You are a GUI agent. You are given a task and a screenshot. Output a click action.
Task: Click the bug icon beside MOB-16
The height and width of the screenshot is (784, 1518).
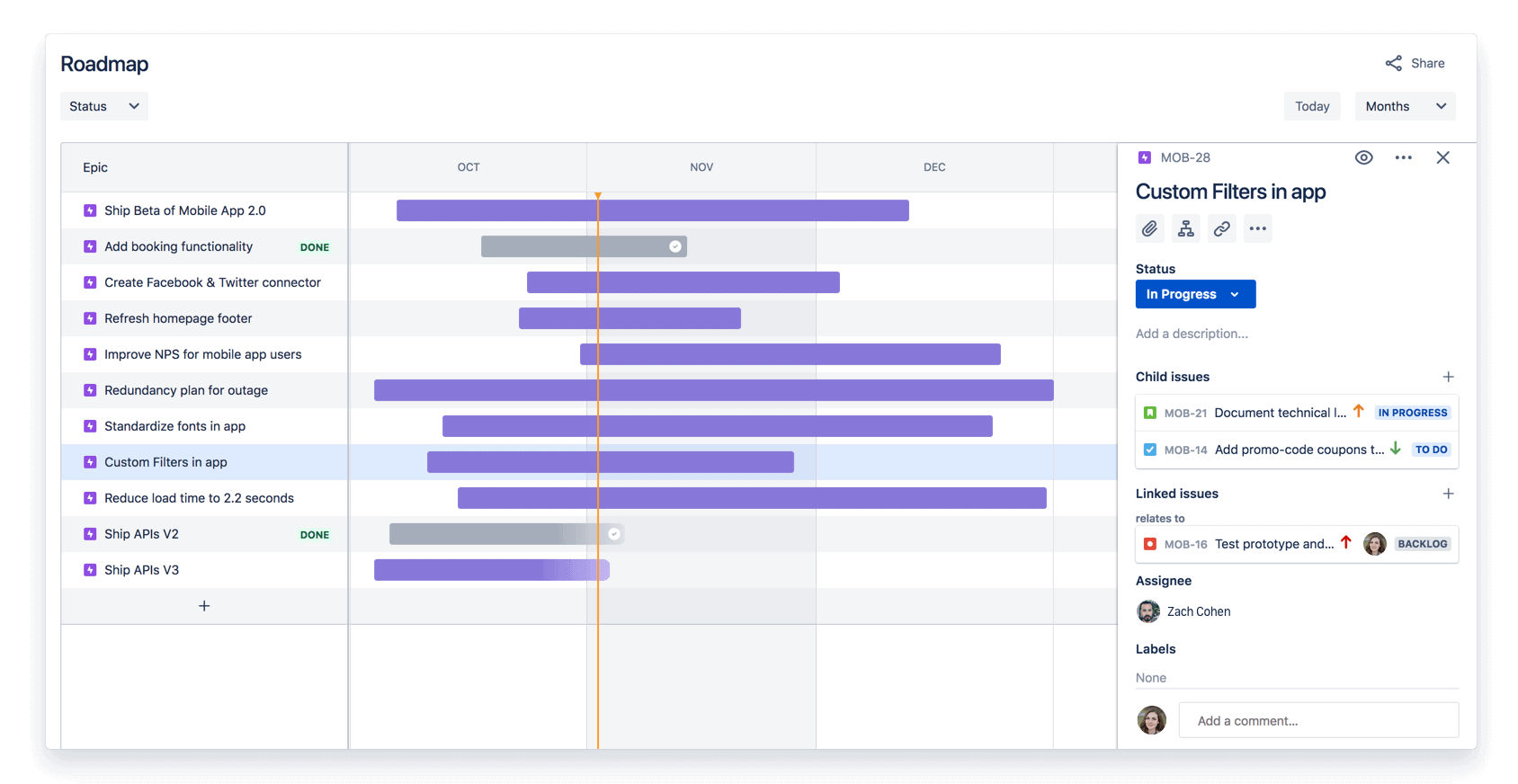pos(1151,543)
